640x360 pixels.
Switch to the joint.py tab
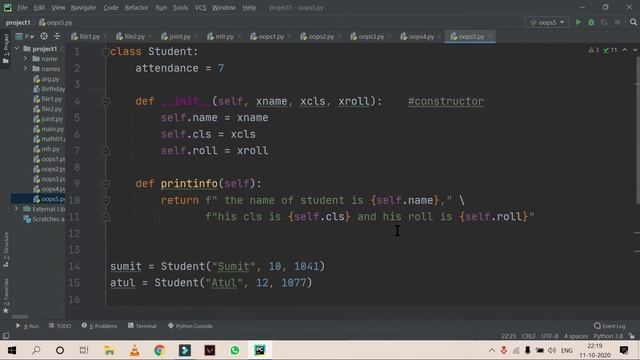pyautogui.click(x=180, y=36)
